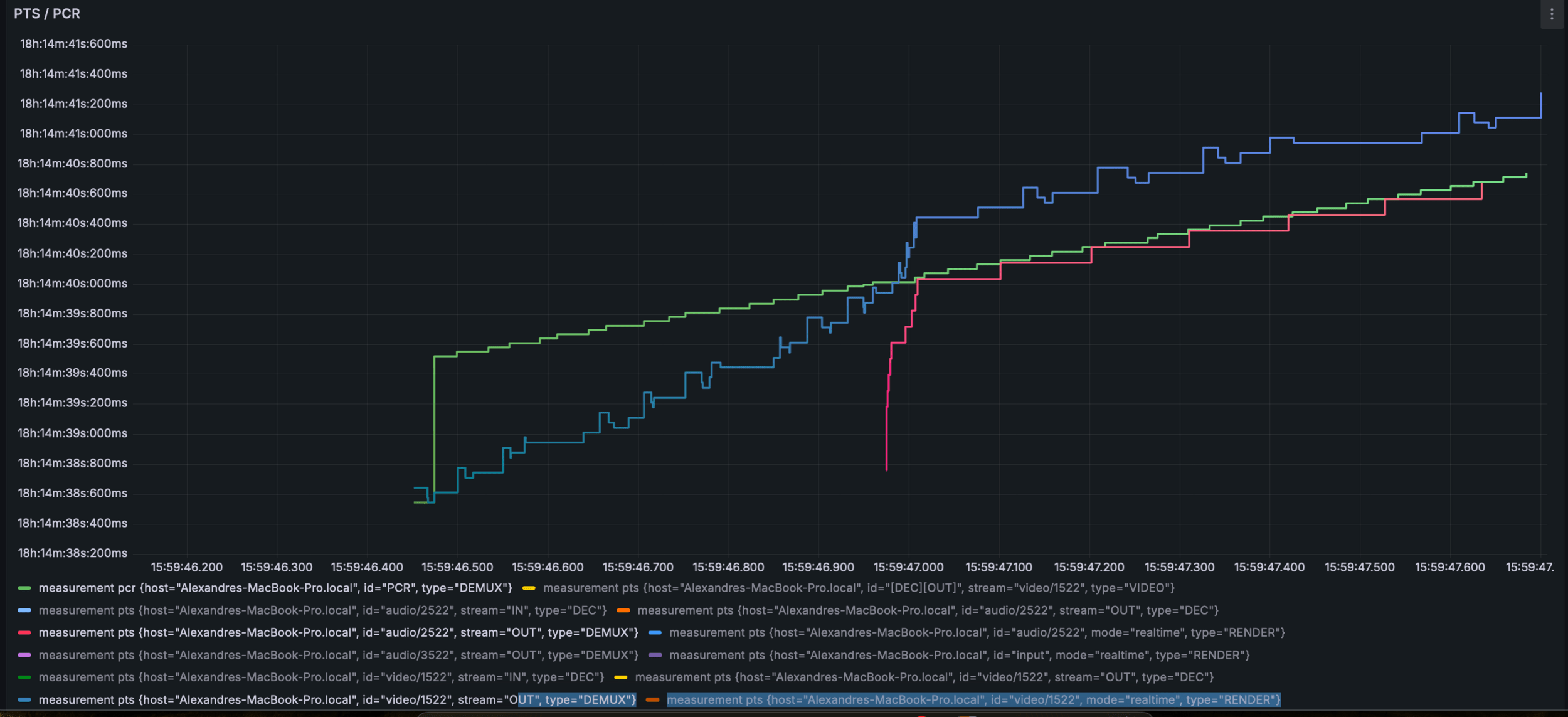The width and height of the screenshot is (1568, 717).
Task: Toggle the pcr PCR DEMUX legend series
Action: (x=275, y=588)
